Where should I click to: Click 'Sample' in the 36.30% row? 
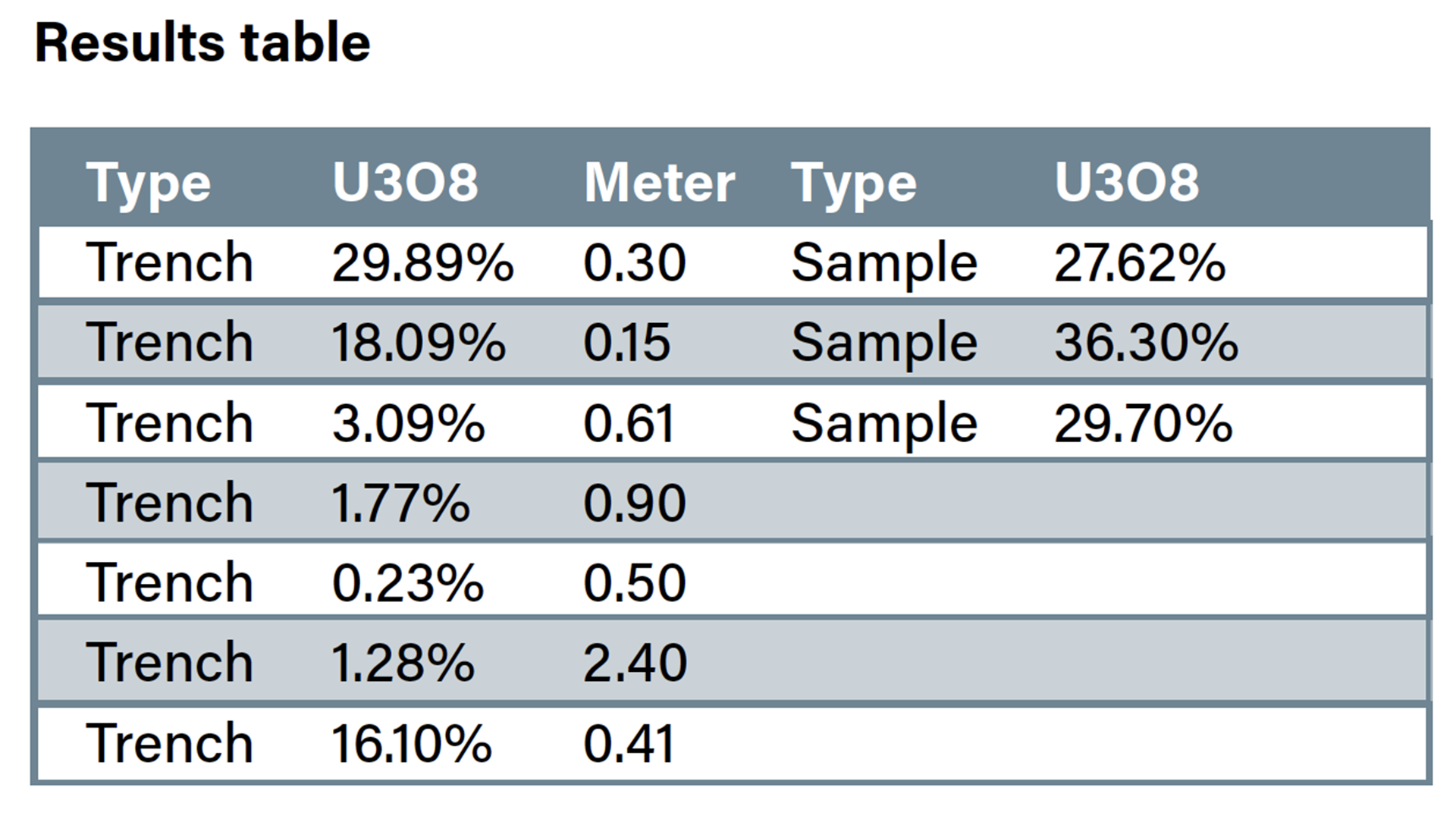click(x=884, y=343)
